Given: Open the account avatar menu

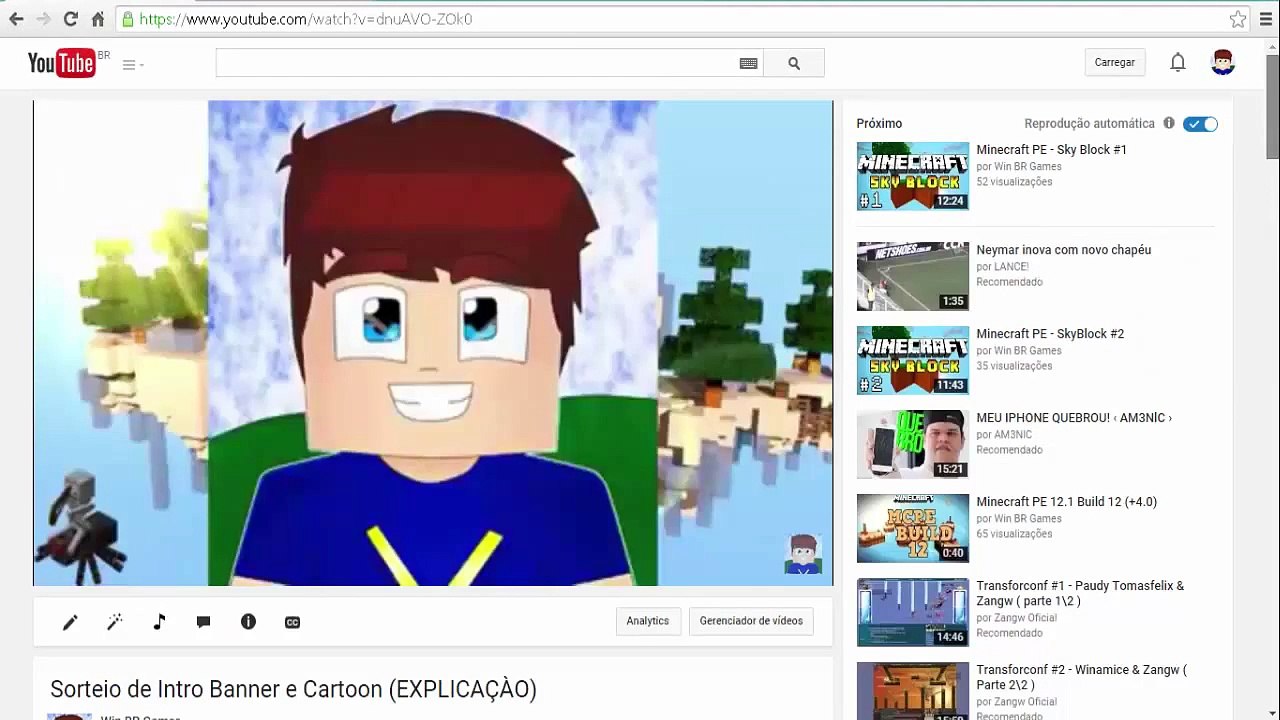Looking at the screenshot, I should coord(1223,63).
